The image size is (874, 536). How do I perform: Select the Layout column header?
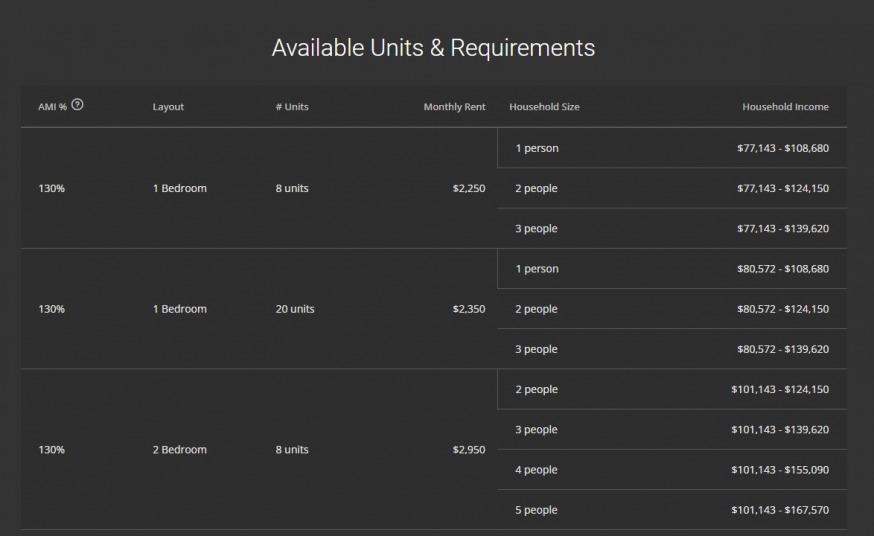(168, 107)
